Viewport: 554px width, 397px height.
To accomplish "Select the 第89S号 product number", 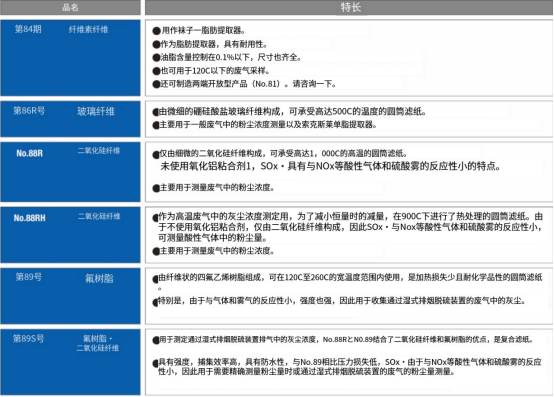I will coord(29,338).
